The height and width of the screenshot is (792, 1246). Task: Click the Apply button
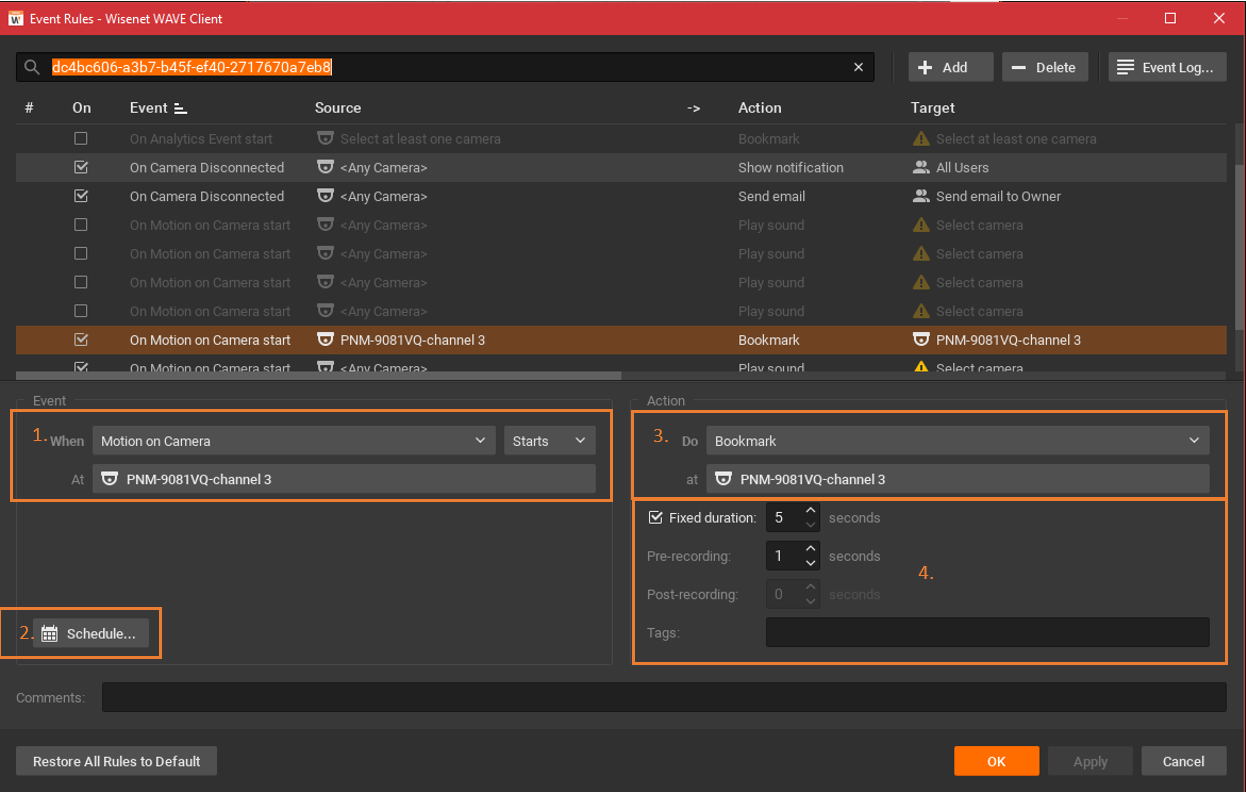pyautogui.click(x=1090, y=761)
